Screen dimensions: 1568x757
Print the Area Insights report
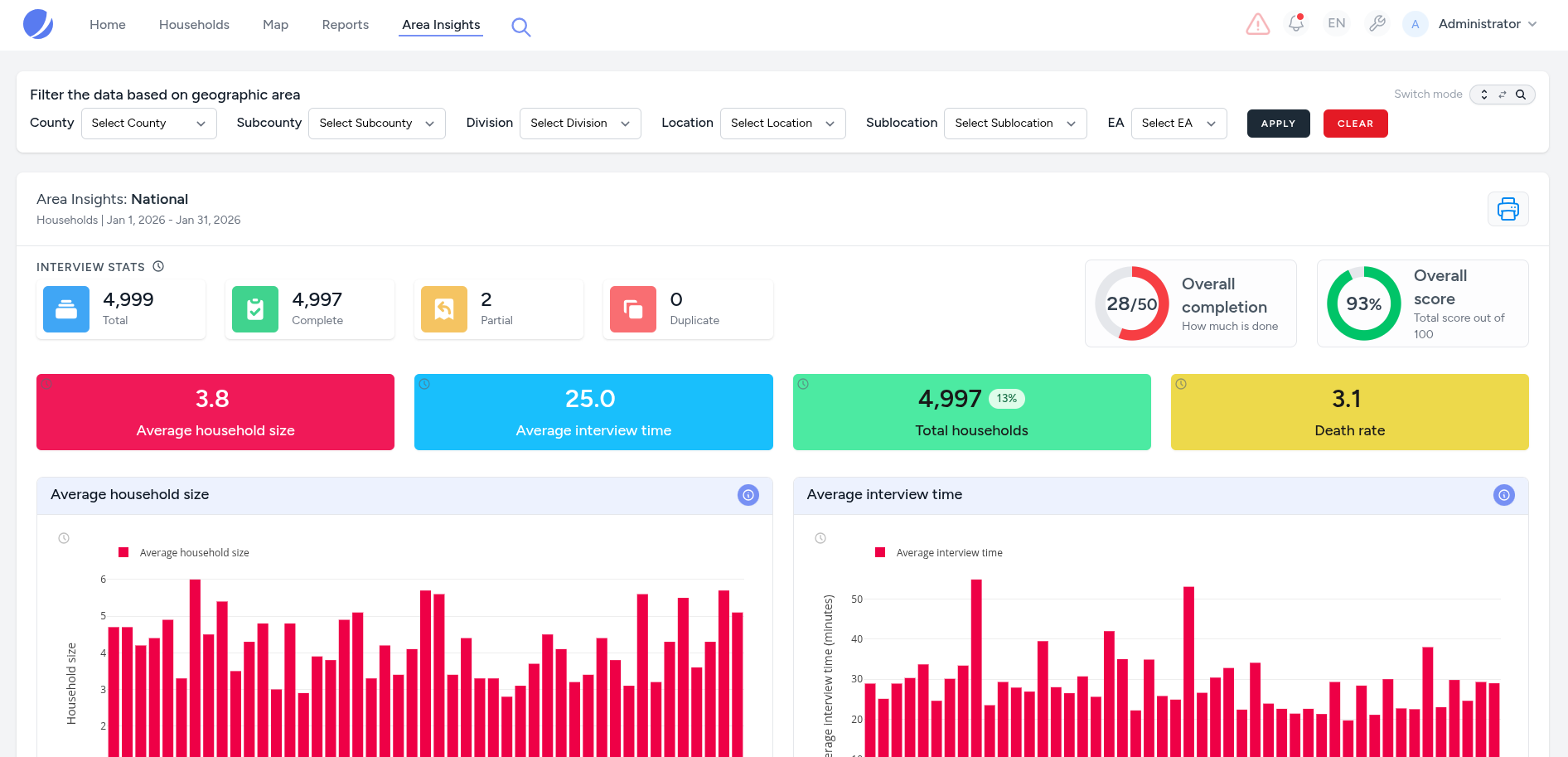click(1508, 209)
